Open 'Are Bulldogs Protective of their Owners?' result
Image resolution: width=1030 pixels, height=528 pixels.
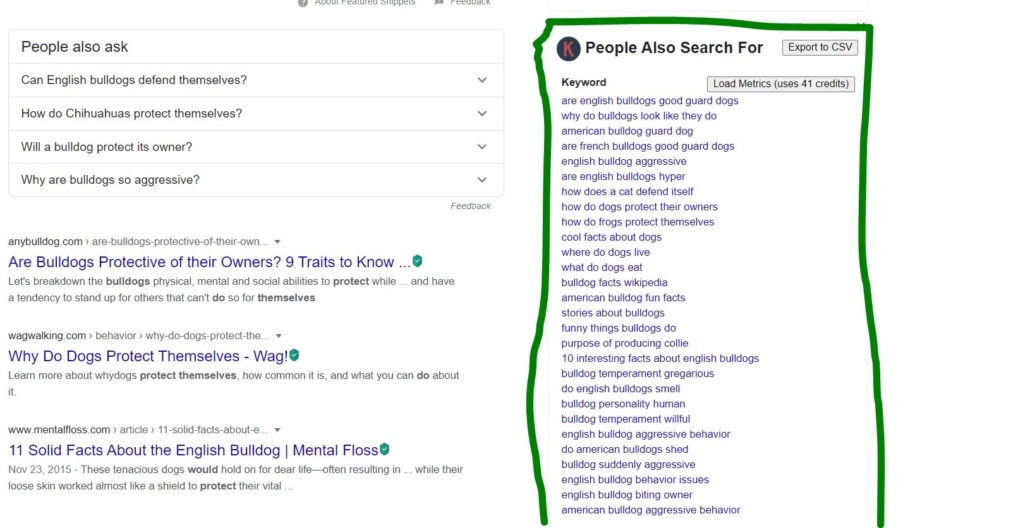[x=210, y=262]
